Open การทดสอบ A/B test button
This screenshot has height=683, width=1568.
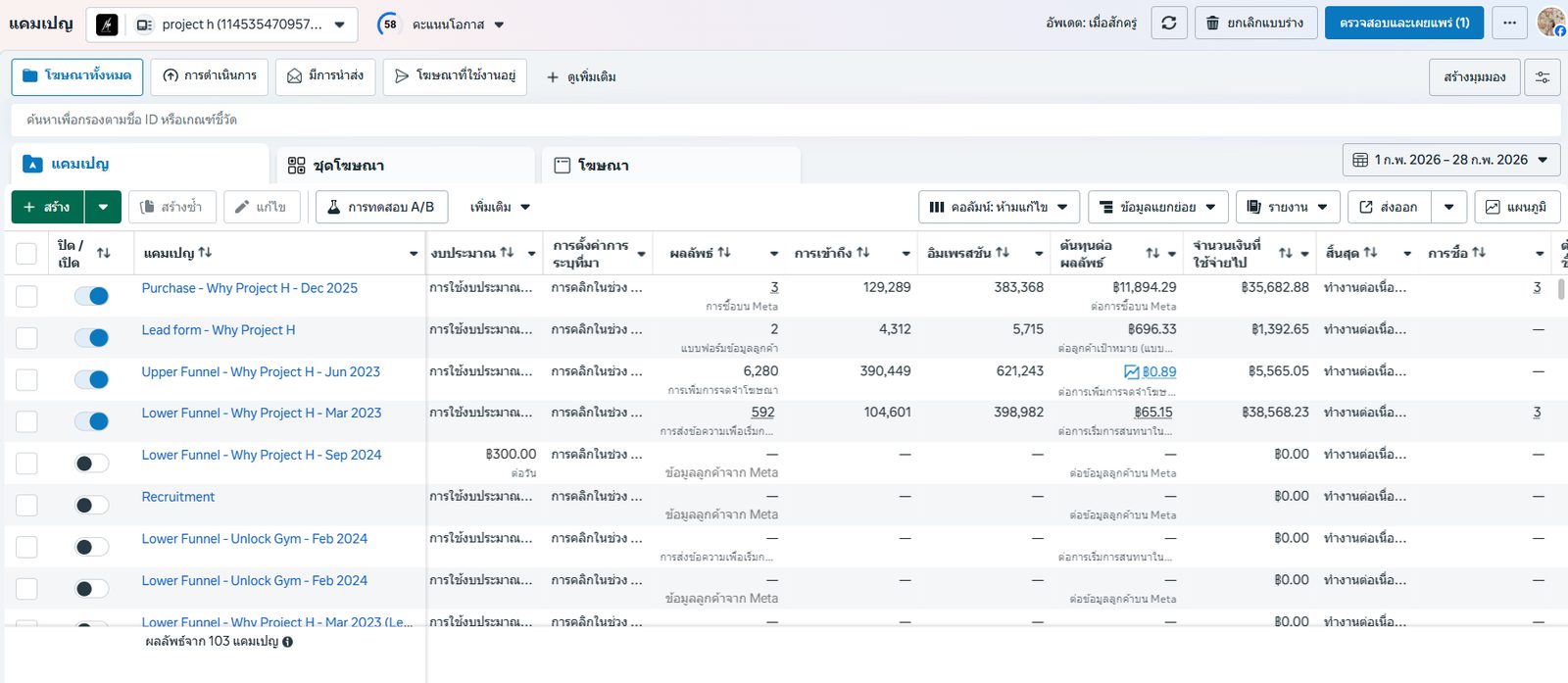[x=381, y=207]
